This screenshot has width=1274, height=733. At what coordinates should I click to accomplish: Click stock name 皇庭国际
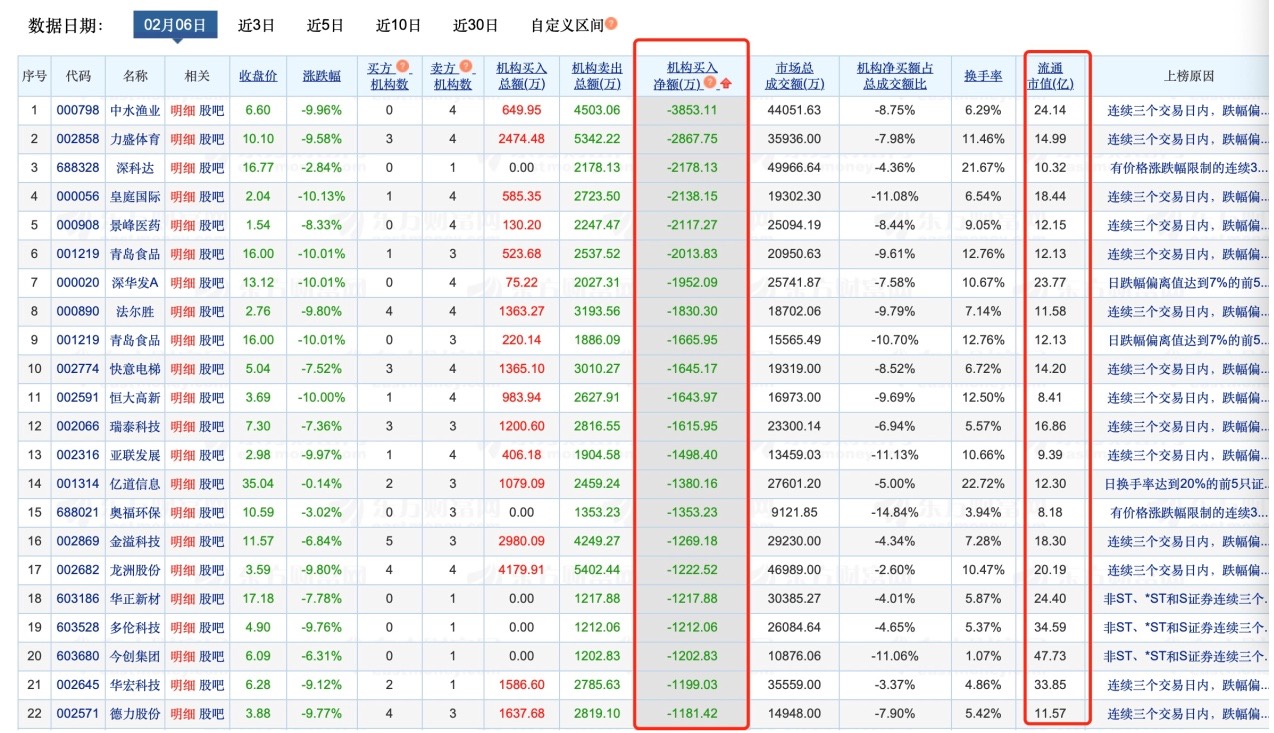click(x=134, y=197)
